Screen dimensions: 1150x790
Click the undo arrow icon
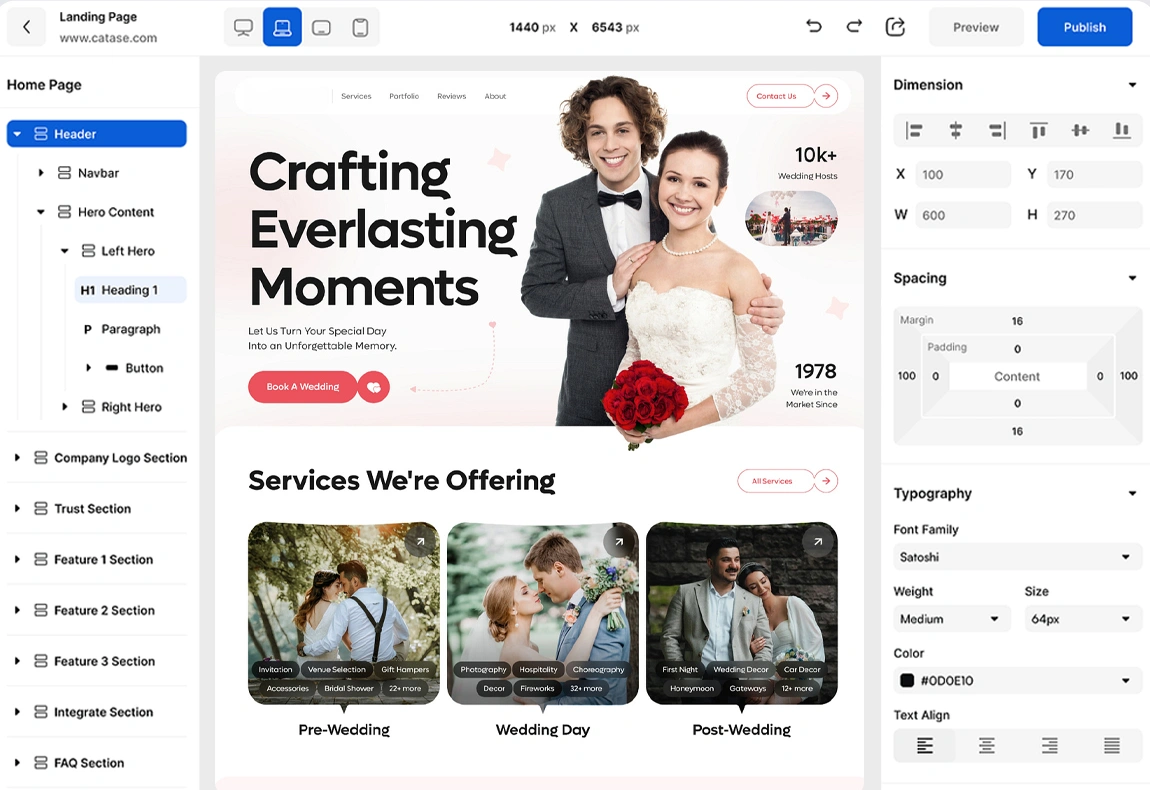(814, 27)
